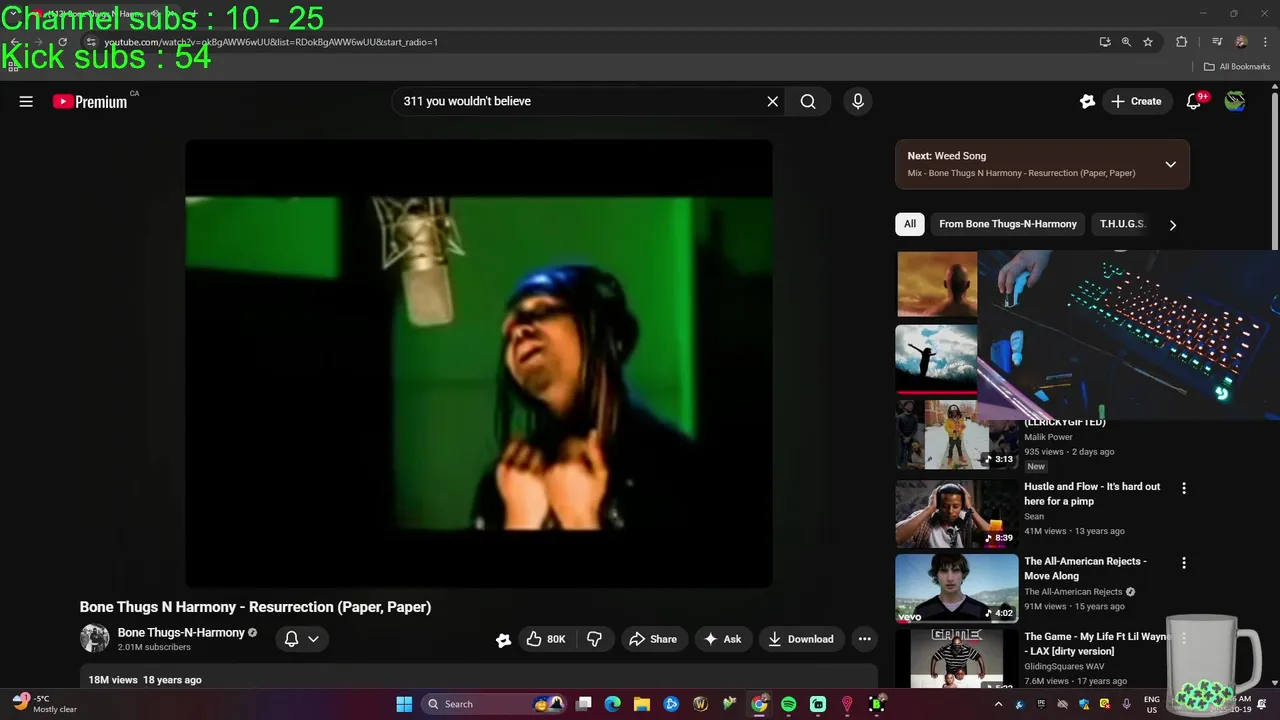Select the T.H.U.G.S. filter chip
The image size is (1280, 720).
click(1121, 224)
